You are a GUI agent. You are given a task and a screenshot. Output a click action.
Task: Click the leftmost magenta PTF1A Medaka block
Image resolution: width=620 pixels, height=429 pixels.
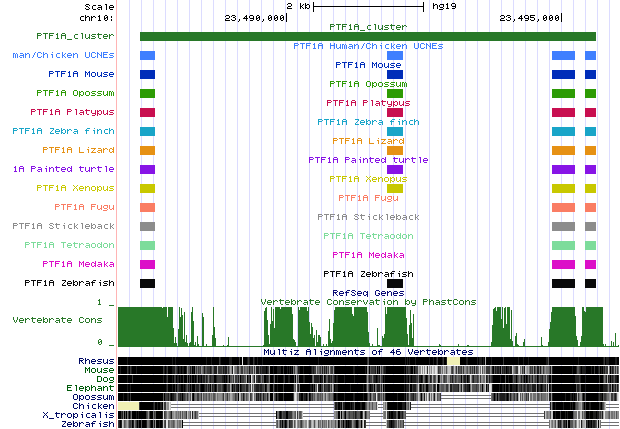click(x=147, y=265)
